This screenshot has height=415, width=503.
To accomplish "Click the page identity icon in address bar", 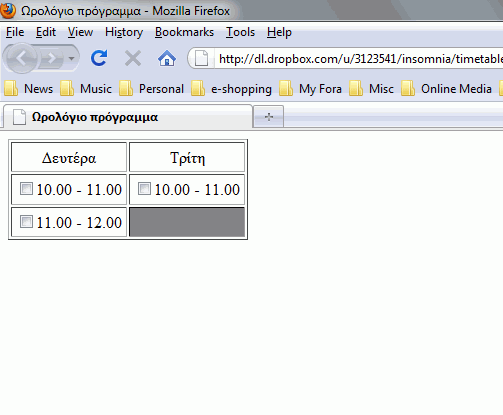I will pyautogui.click(x=201, y=59).
